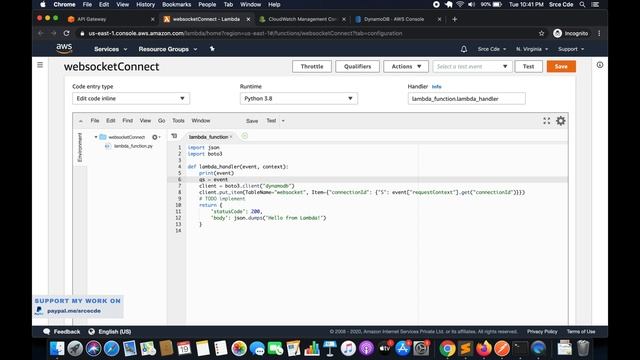Open the AWS home logo
Screen dimensions: 640x360
(x=64, y=48)
